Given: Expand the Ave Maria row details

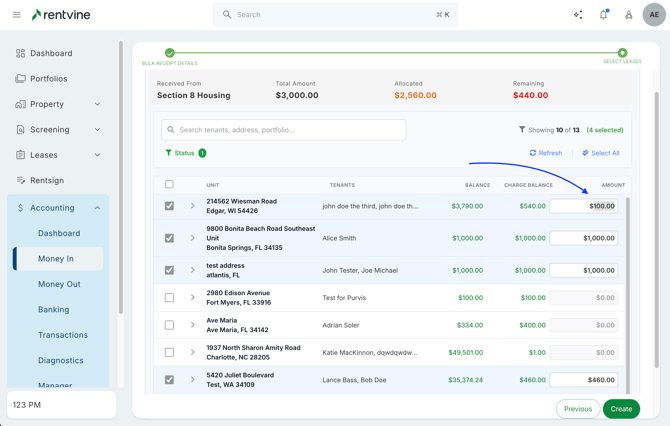Looking at the screenshot, I should 193,325.
